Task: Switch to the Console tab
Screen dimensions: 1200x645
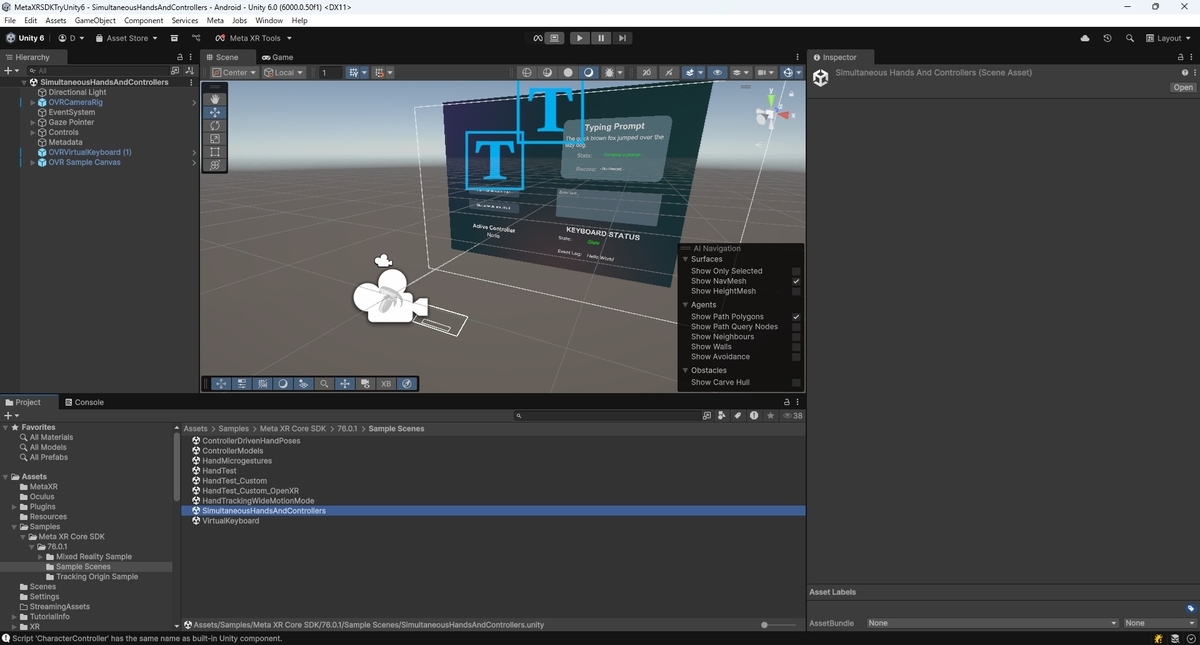Action: click(84, 402)
